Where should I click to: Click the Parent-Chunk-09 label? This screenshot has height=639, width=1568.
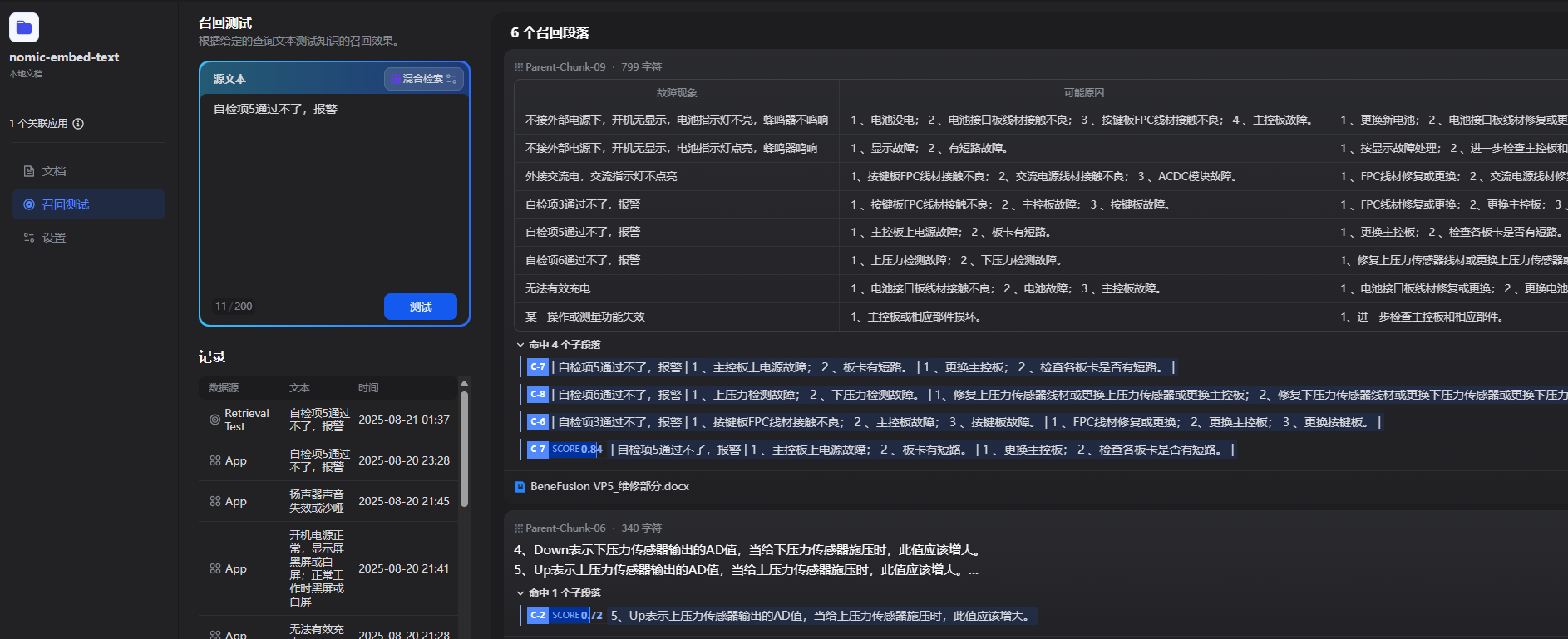coord(565,67)
